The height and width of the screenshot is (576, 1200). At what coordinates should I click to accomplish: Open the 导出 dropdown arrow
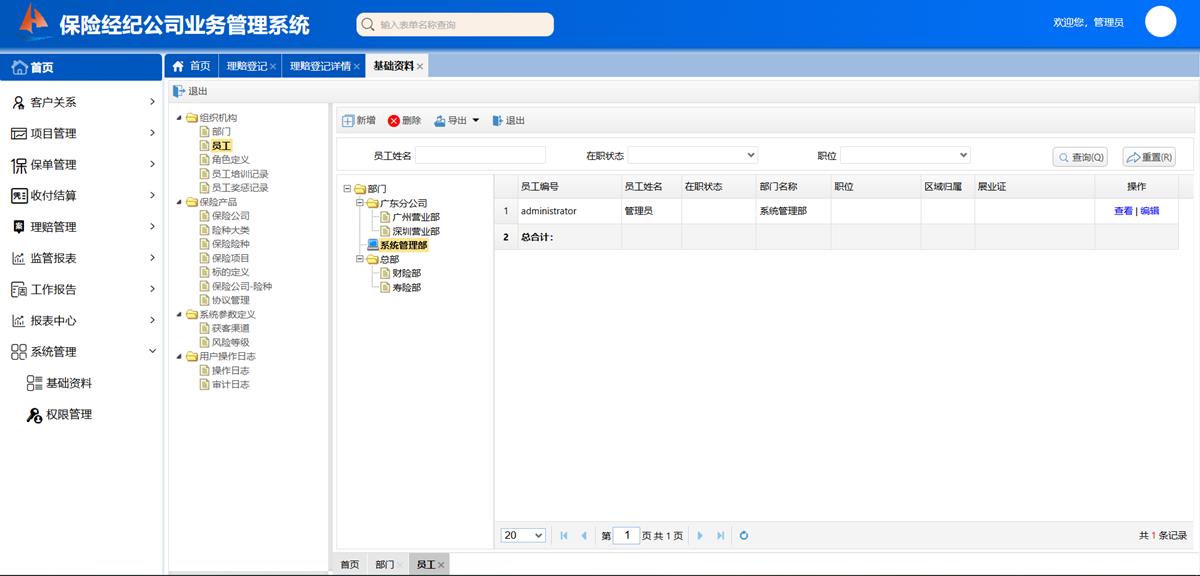tap(475, 121)
